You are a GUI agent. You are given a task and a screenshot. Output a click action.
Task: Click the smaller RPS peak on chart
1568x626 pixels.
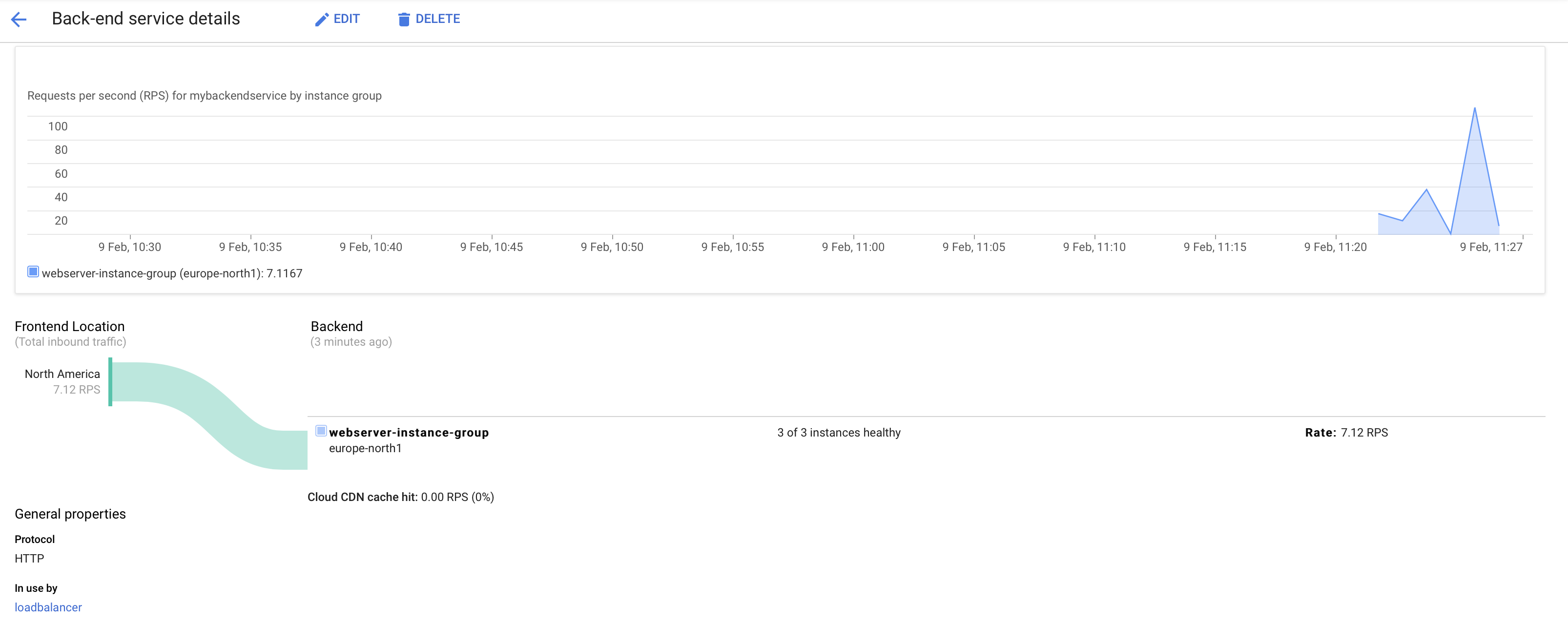[1426, 190]
